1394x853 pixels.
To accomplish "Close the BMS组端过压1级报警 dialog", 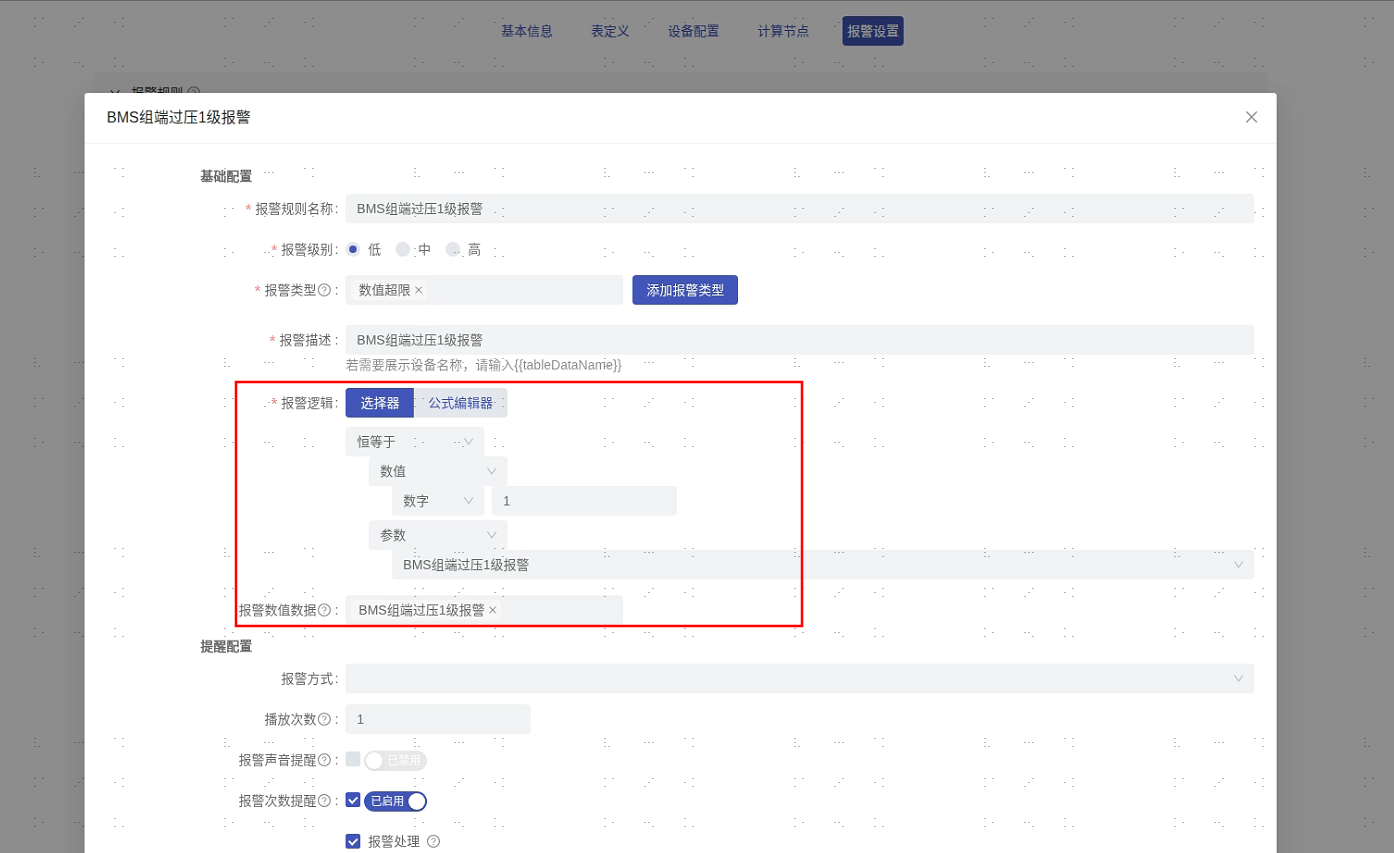I will (1251, 117).
